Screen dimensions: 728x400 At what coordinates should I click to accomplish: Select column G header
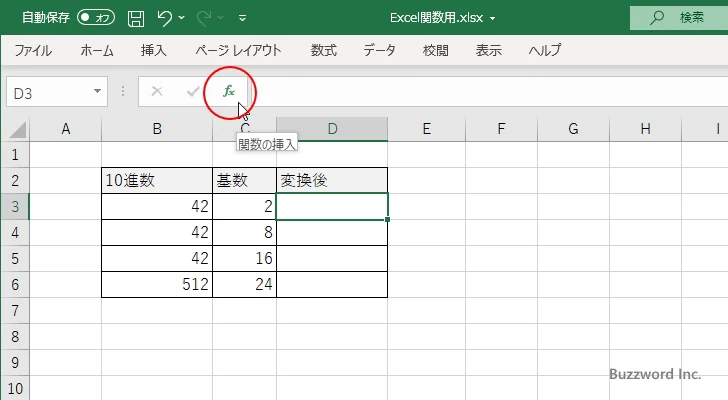point(573,129)
